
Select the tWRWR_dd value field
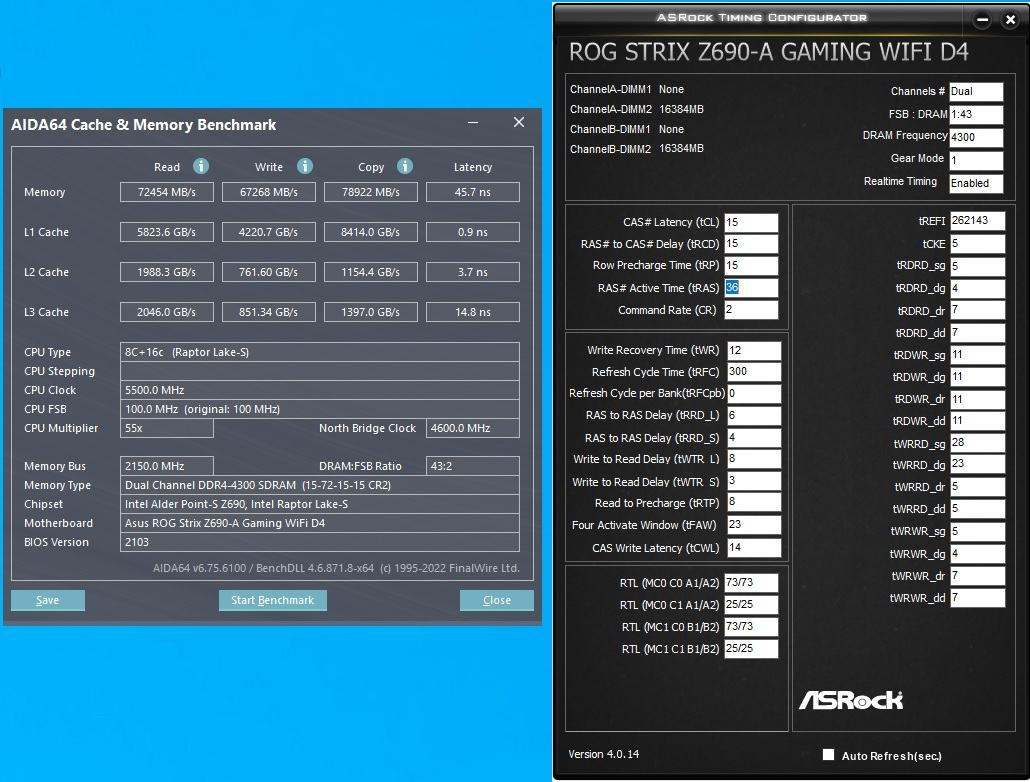977,598
